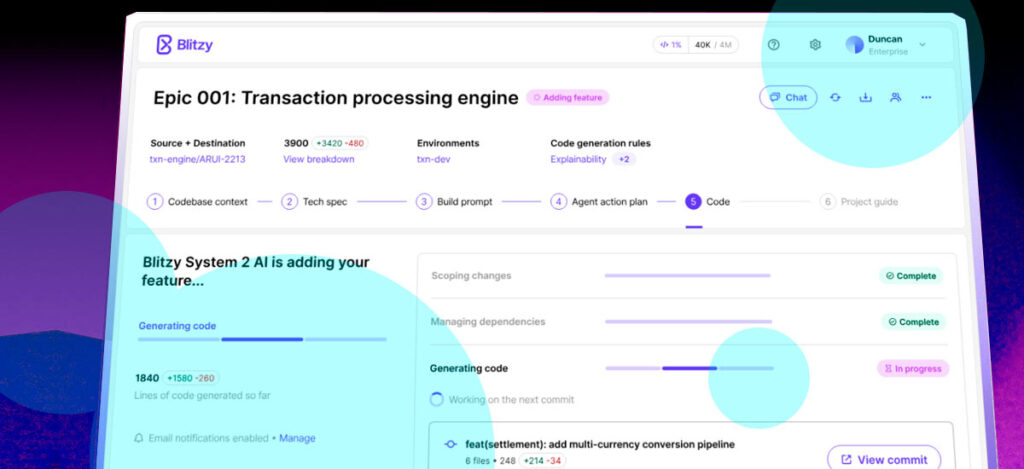Click the Adding feature status badge
Screen dimensions: 1024x469
(x=568, y=98)
